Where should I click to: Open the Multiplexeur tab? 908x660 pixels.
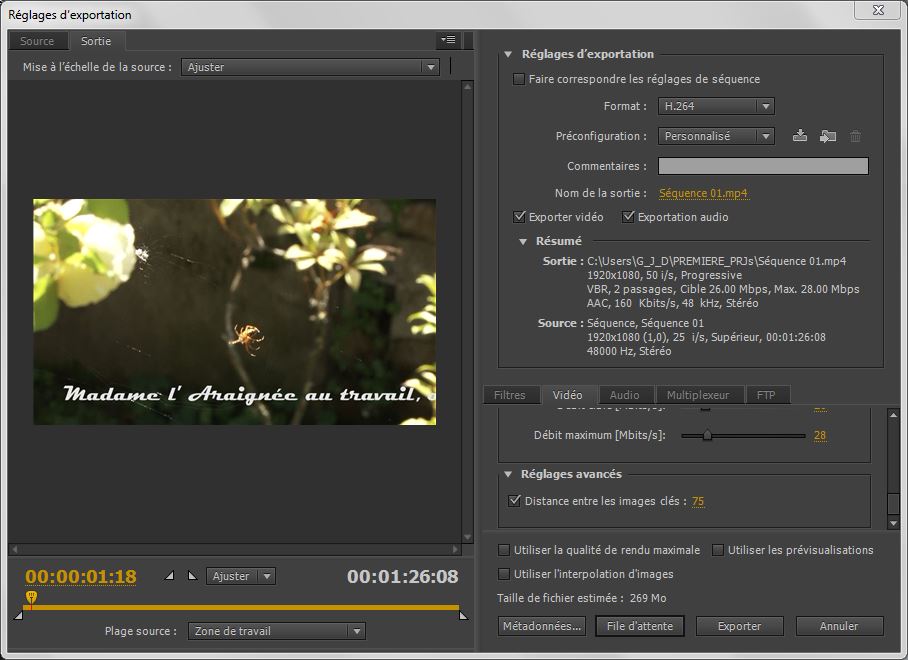pyautogui.click(x=698, y=395)
